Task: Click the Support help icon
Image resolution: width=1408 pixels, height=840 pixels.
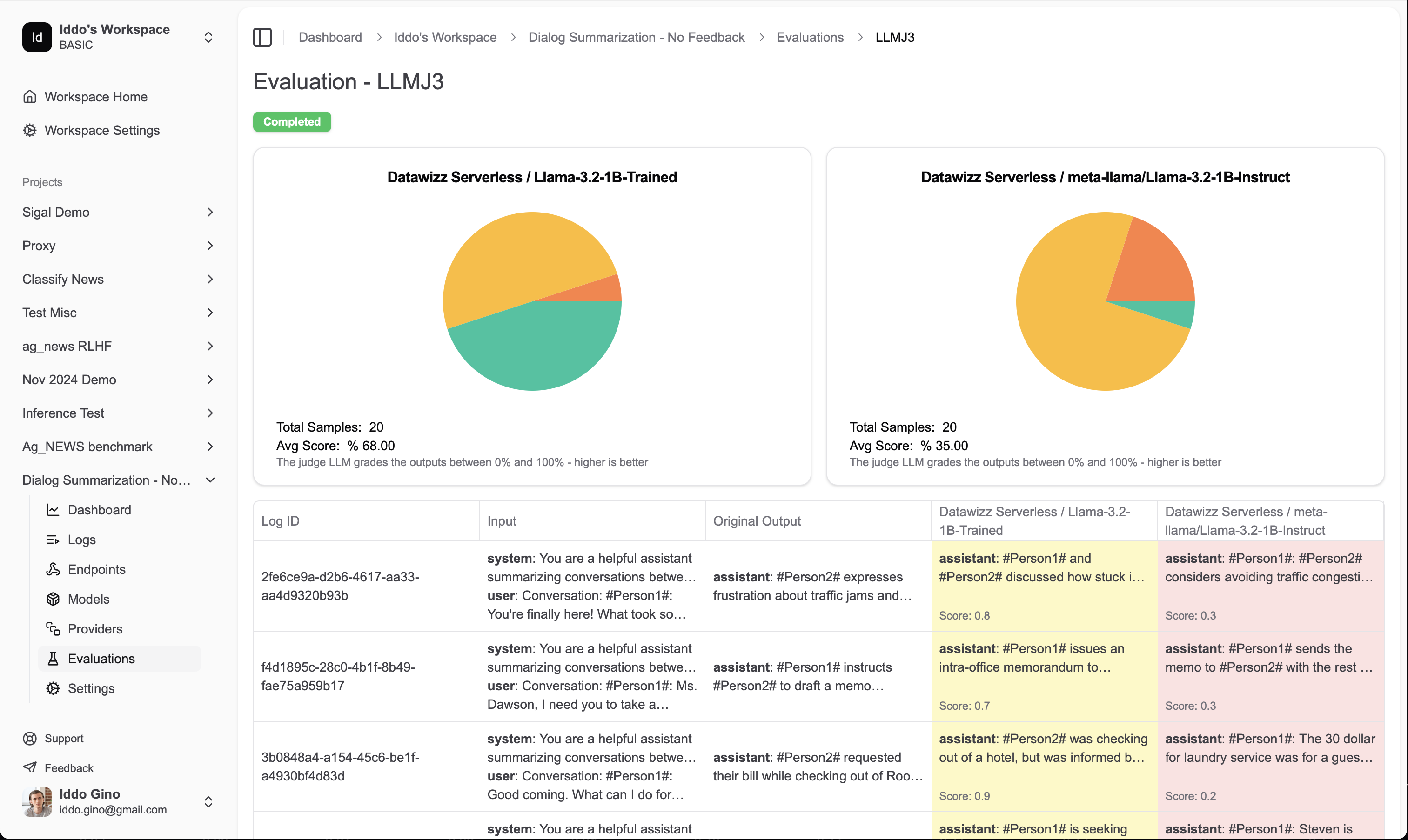Action: 29,738
